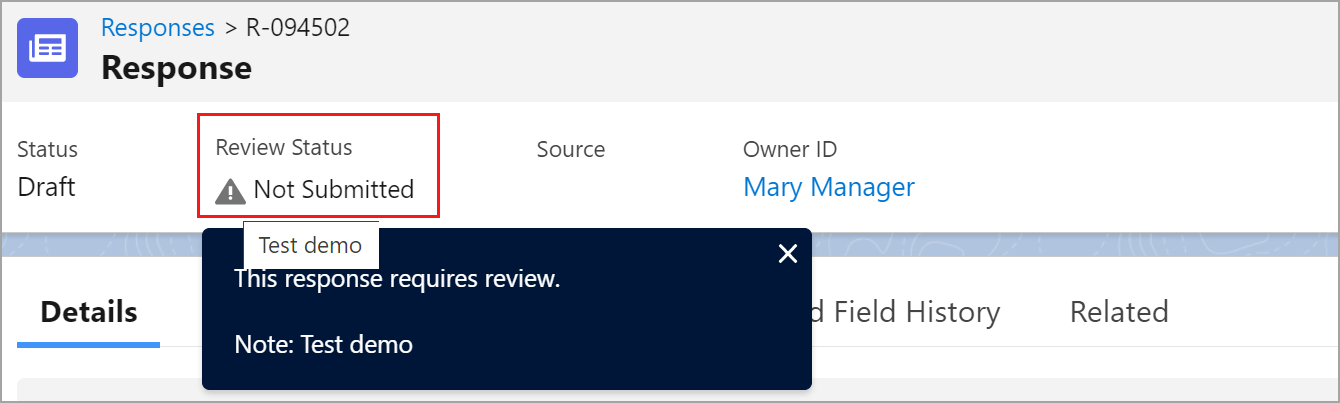Click the Review Status field label

pos(284,147)
